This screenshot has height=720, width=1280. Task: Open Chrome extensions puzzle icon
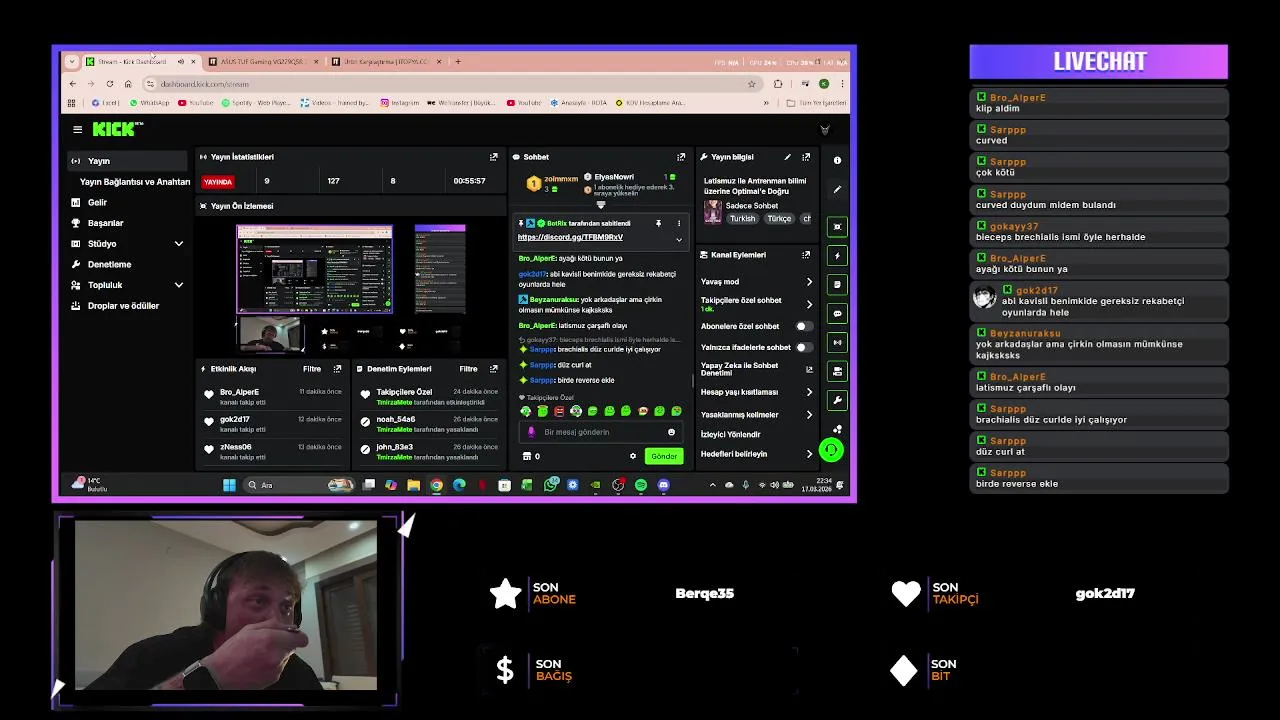point(778,84)
